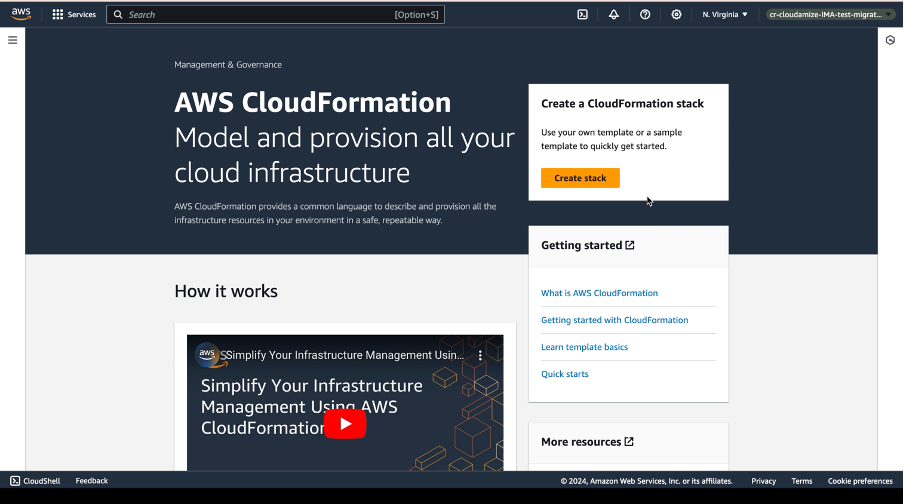Open the help question mark icon
This screenshot has height=504, width=904.
(645, 15)
